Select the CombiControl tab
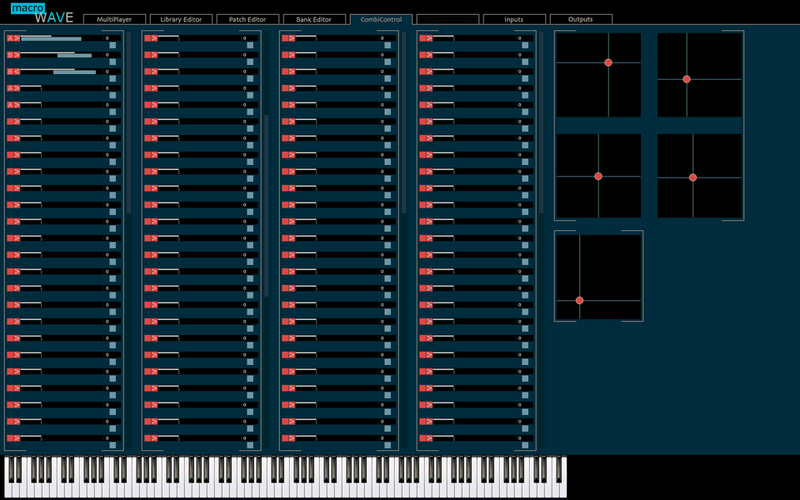This screenshot has width=800, height=500. 381,19
